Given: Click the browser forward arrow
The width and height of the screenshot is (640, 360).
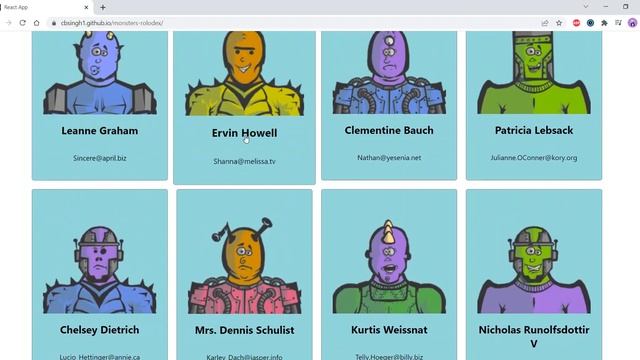Looking at the screenshot, I should pyautogui.click(x=9, y=23).
